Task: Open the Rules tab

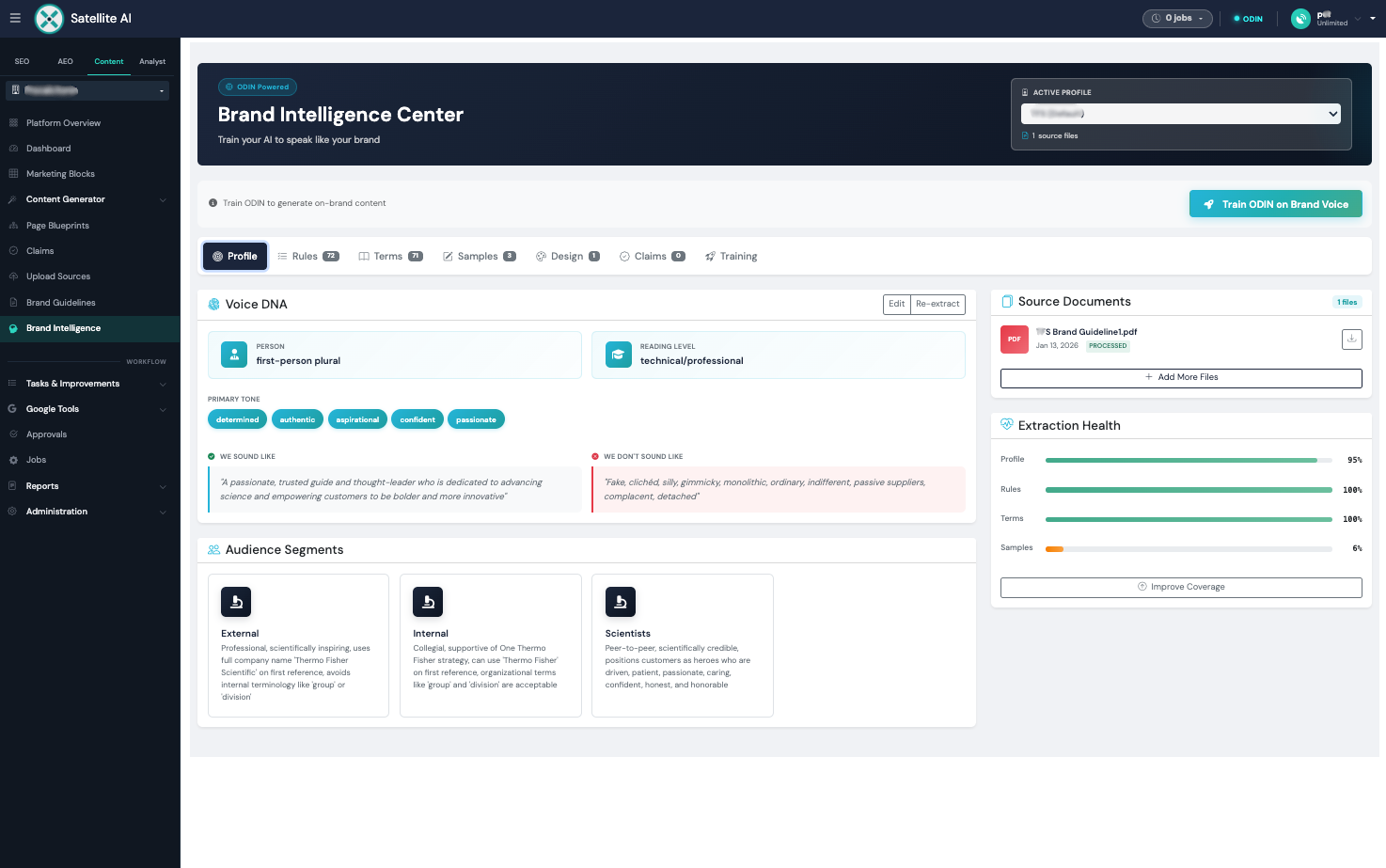Action: pos(308,256)
